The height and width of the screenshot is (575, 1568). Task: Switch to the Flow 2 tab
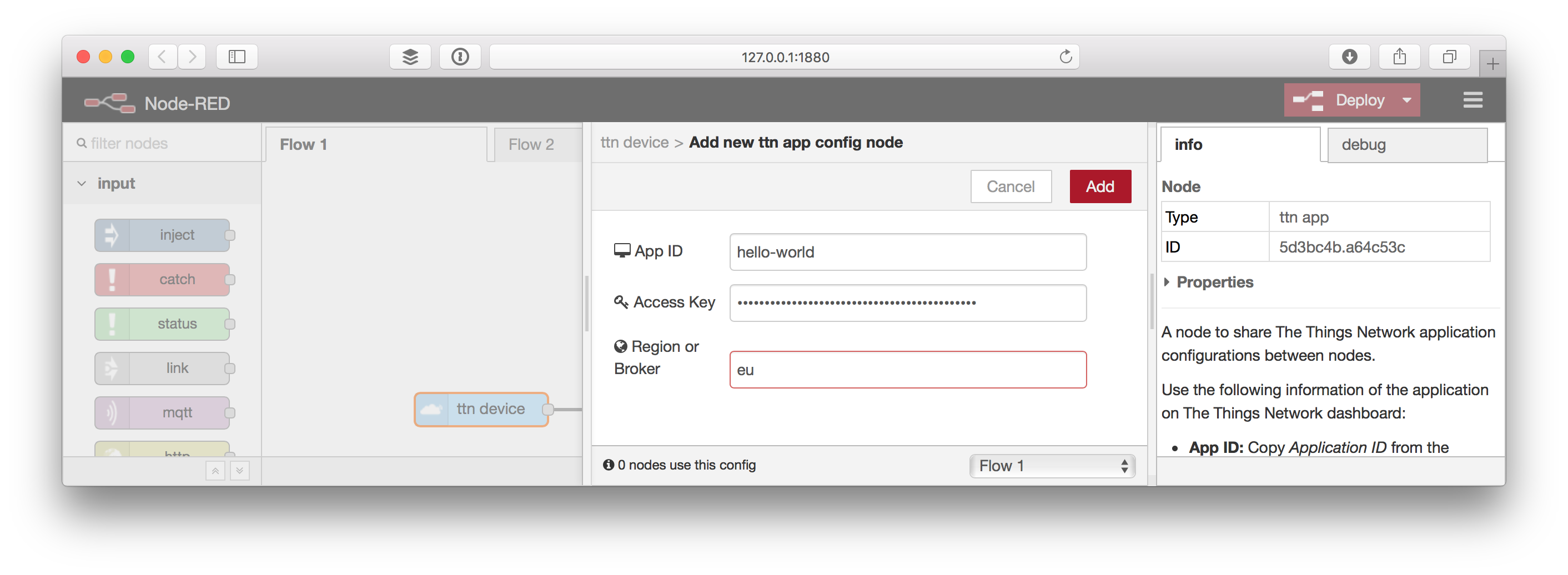[537, 144]
